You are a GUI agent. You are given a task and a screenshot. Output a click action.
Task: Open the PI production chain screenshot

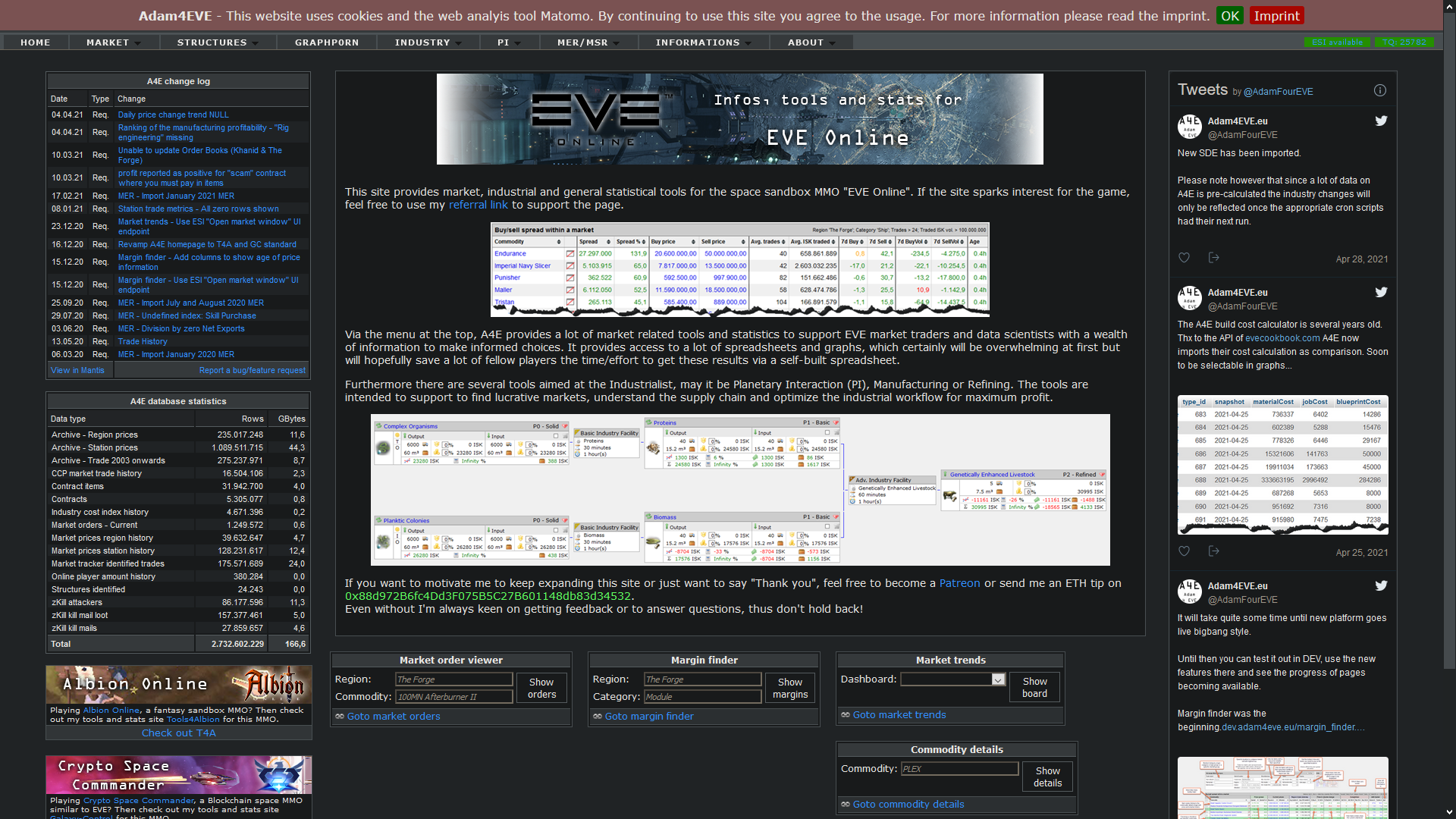740,490
